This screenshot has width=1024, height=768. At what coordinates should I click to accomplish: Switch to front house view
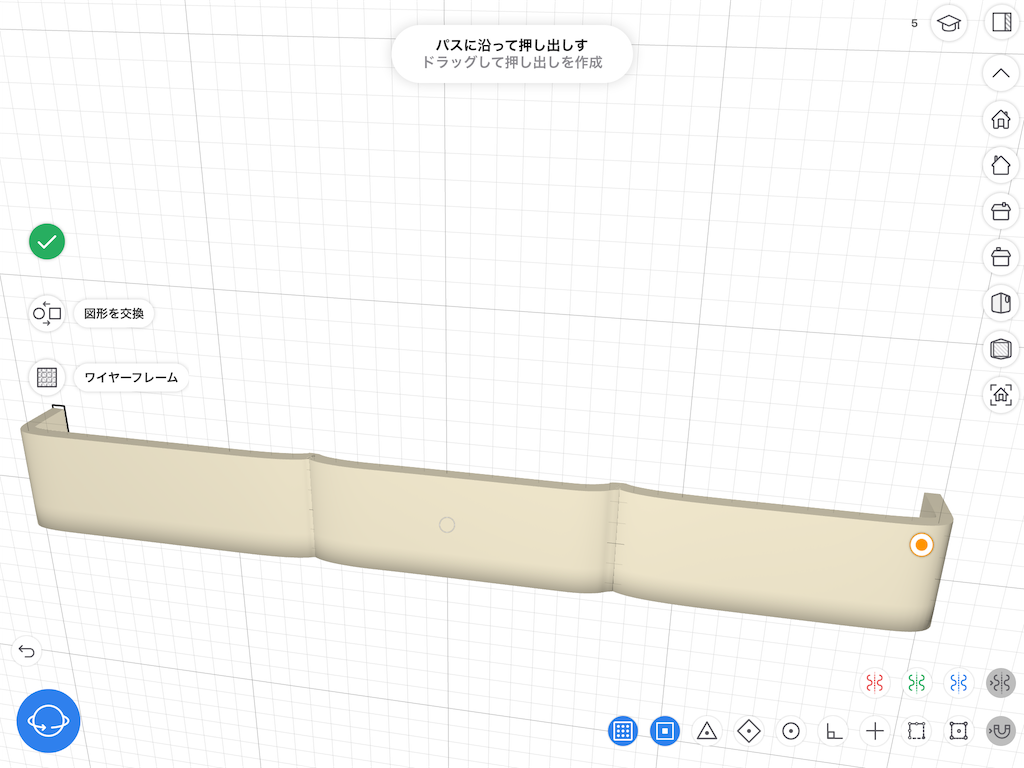click(x=1000, y=119)
